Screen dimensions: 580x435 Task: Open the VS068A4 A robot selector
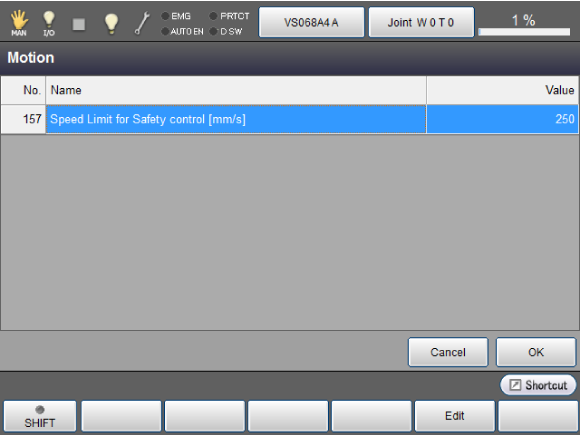(311, 23)
